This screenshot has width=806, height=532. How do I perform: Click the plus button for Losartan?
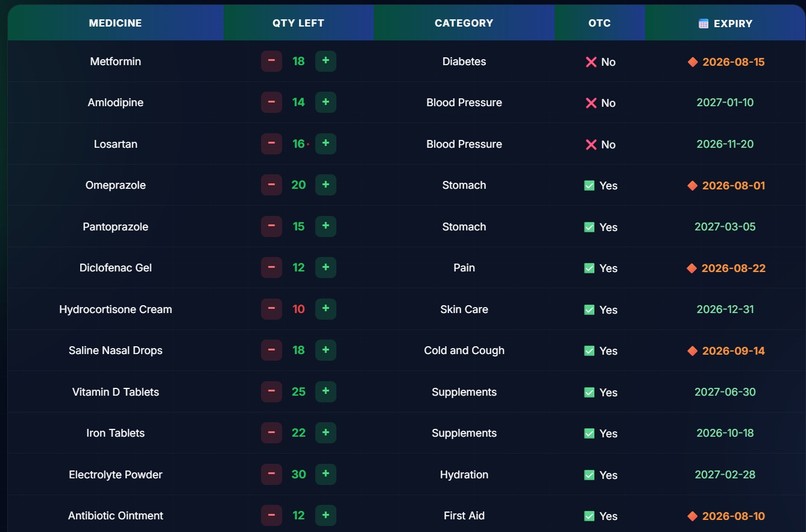pyautogui.click(x=325, y=143)
